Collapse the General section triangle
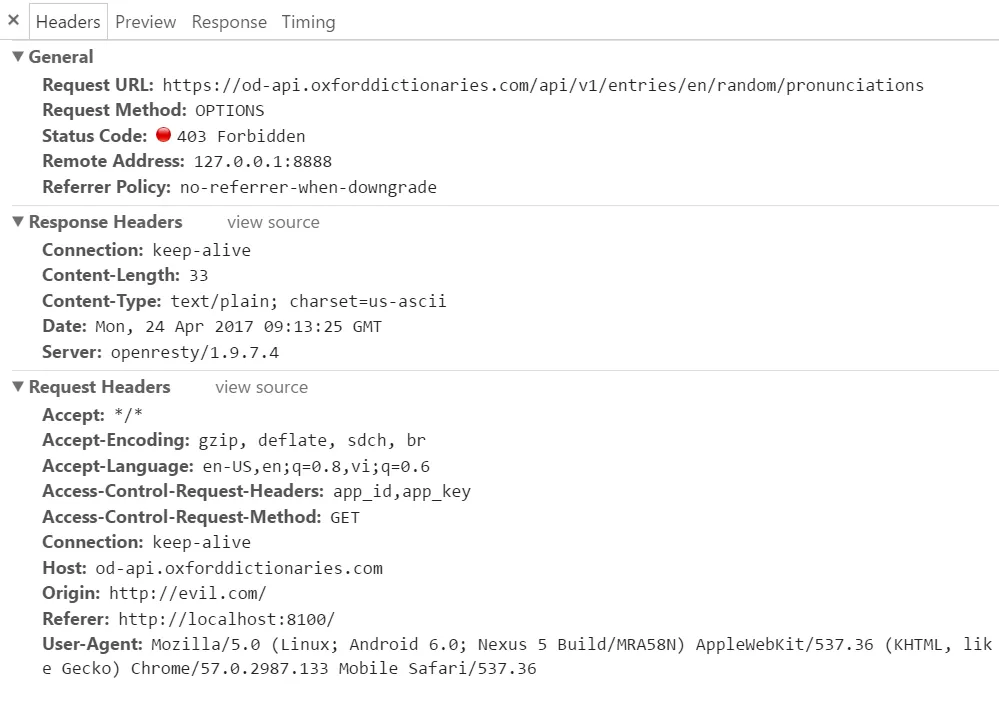This screenshot has height=721, width=999. pyautogui.click(x=18, y=57)
